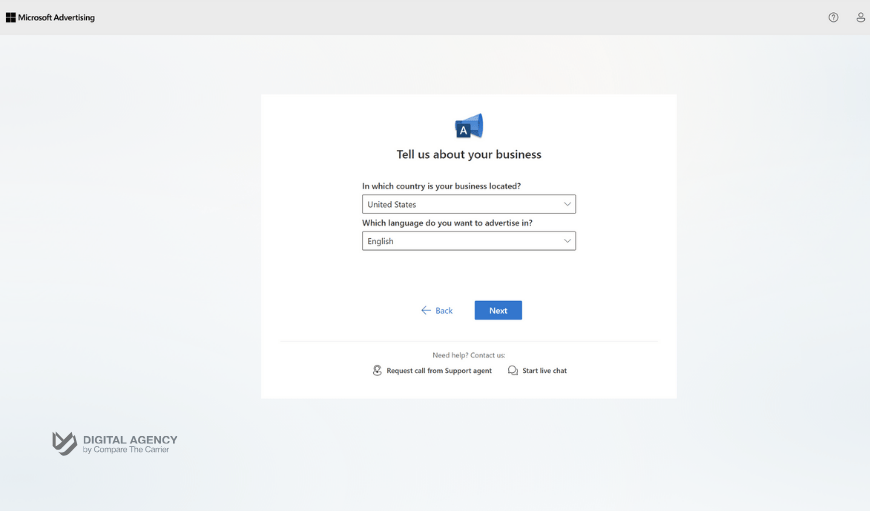Screen dimensions: 870x511
Task: Click the 'Tell us about your business' heading
Action: [469, 154]
